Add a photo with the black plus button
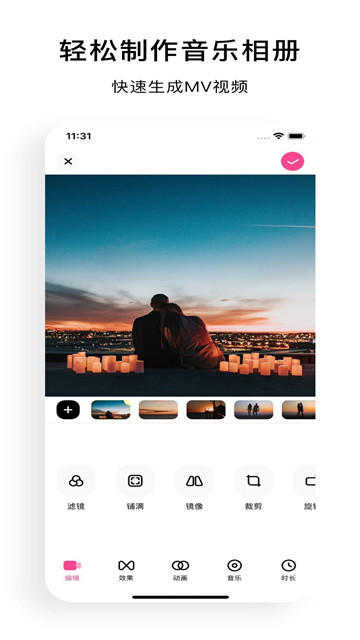 click(x=68, y=409)
